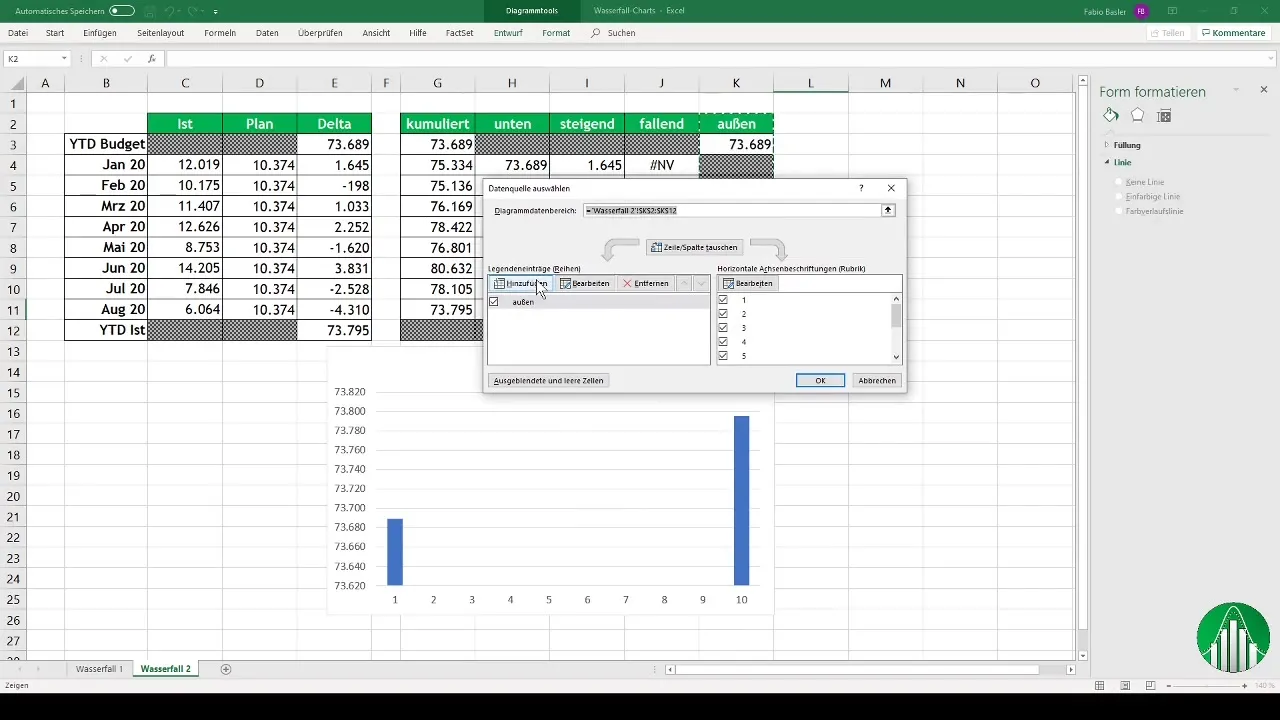Toggle the Automatisches Speichern switch
The width and height of the screenshot is (1280, 720).
(x=122, y=10)
